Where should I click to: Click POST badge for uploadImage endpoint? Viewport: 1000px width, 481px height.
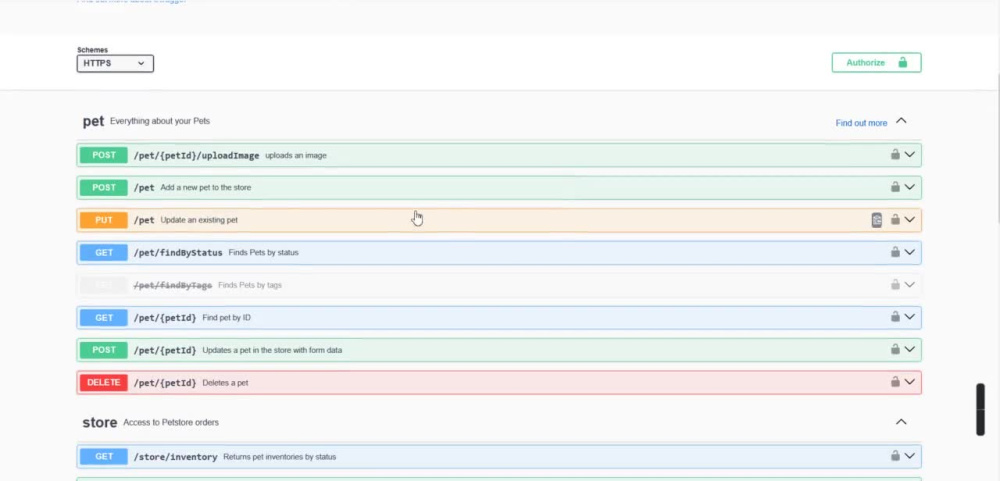click(x=103, y=155)
